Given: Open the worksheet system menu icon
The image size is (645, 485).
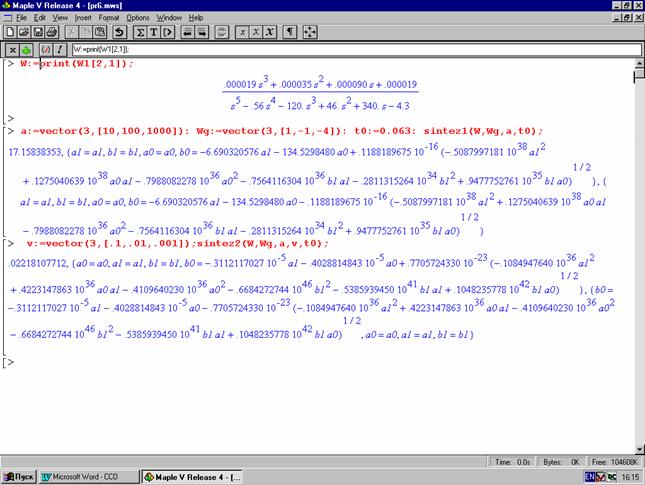Looking at the screenshot, I should [x=8, y=18].
